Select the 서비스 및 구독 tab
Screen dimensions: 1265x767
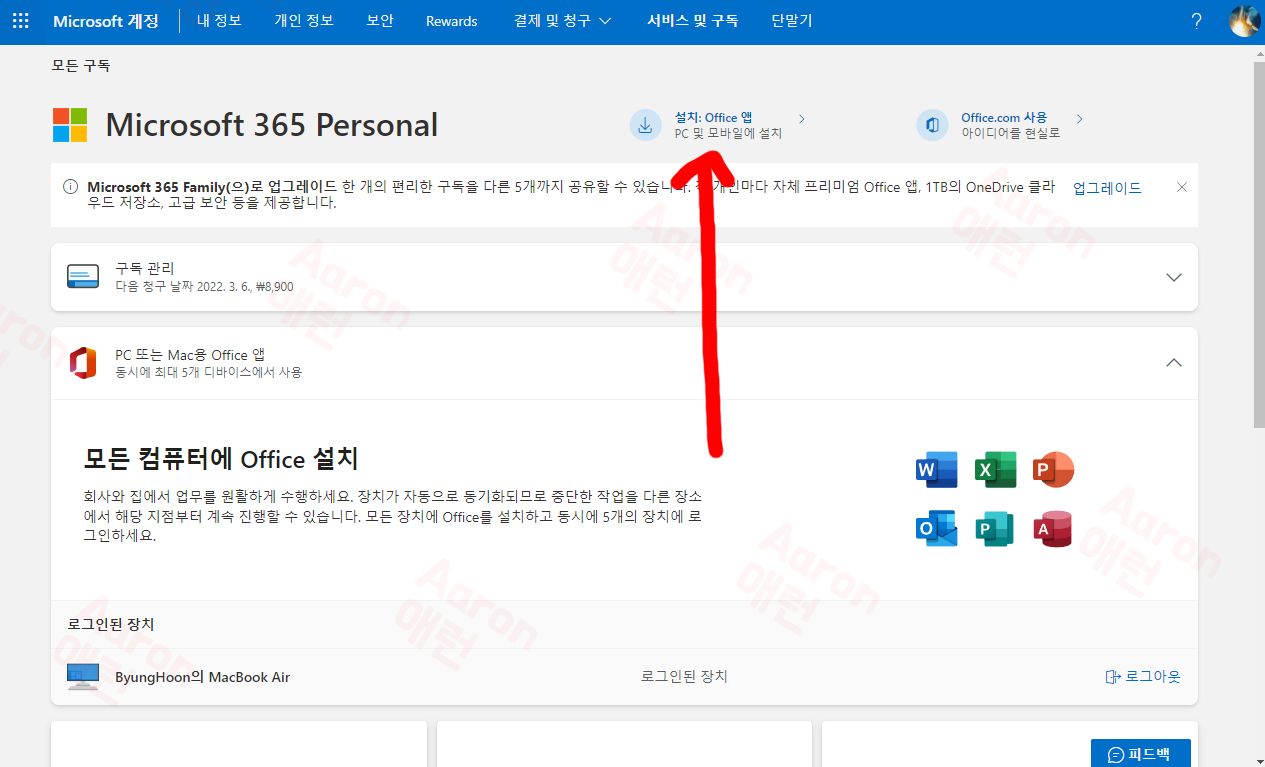pyautogui.click(x=692, y=21)
